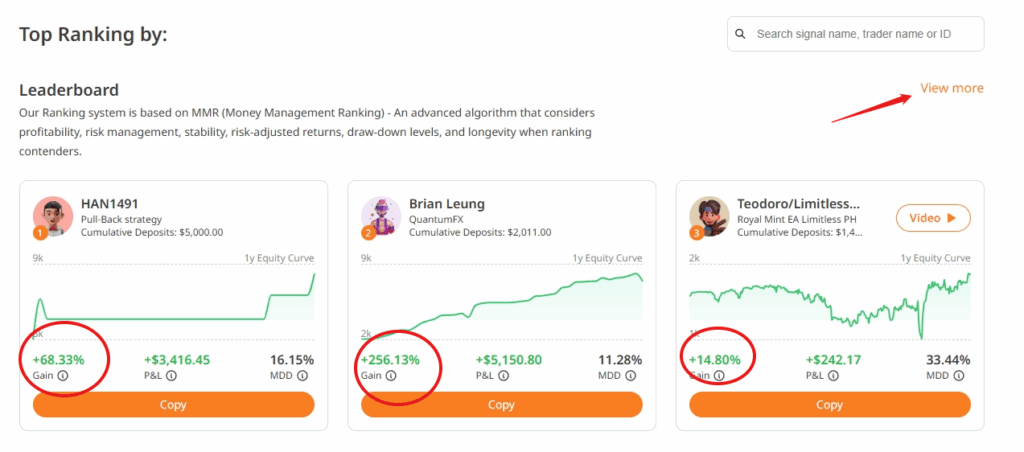Click Gain info icon on HAN1491 card
This screenshot has height=452, width=1024.
click(63, 376)
